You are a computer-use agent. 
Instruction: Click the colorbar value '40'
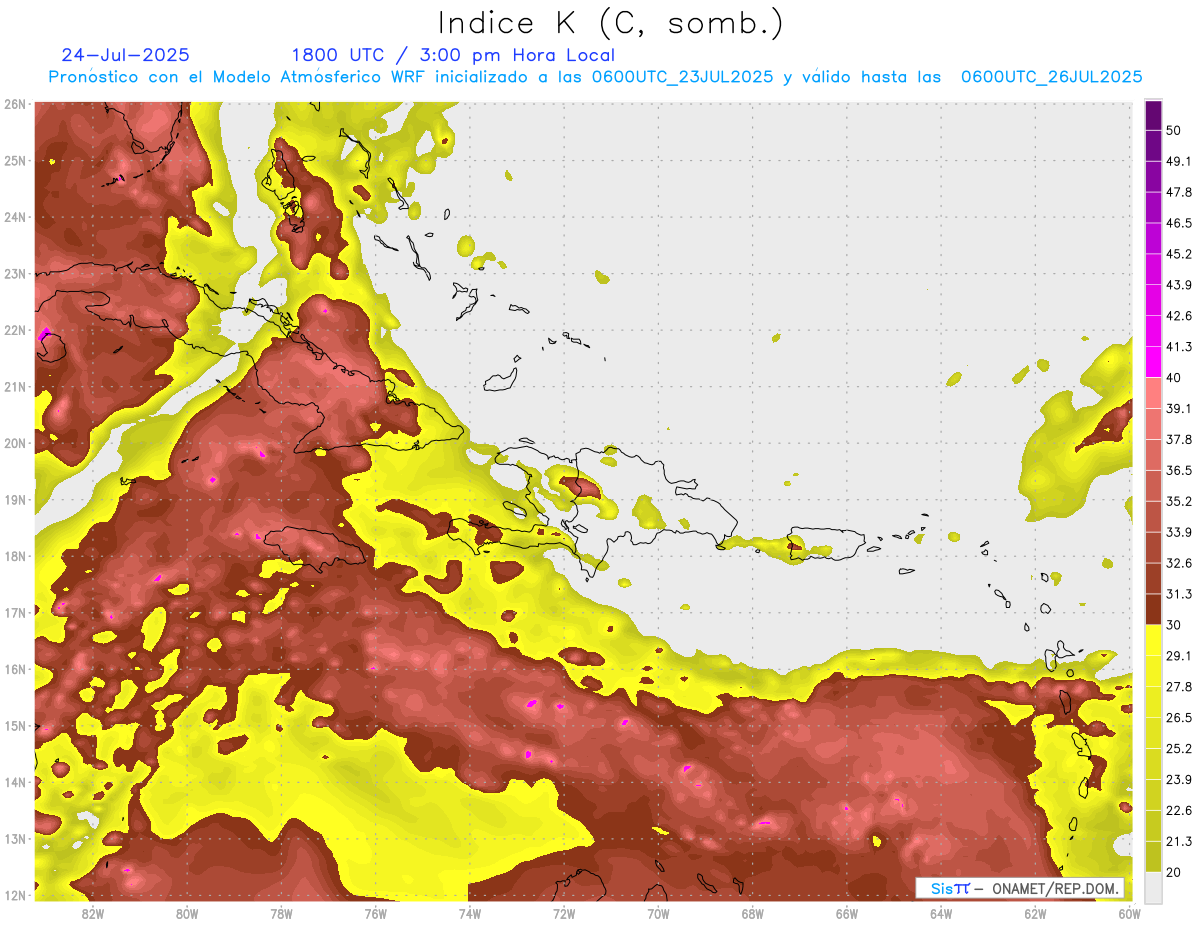[x=1173, y=378]
